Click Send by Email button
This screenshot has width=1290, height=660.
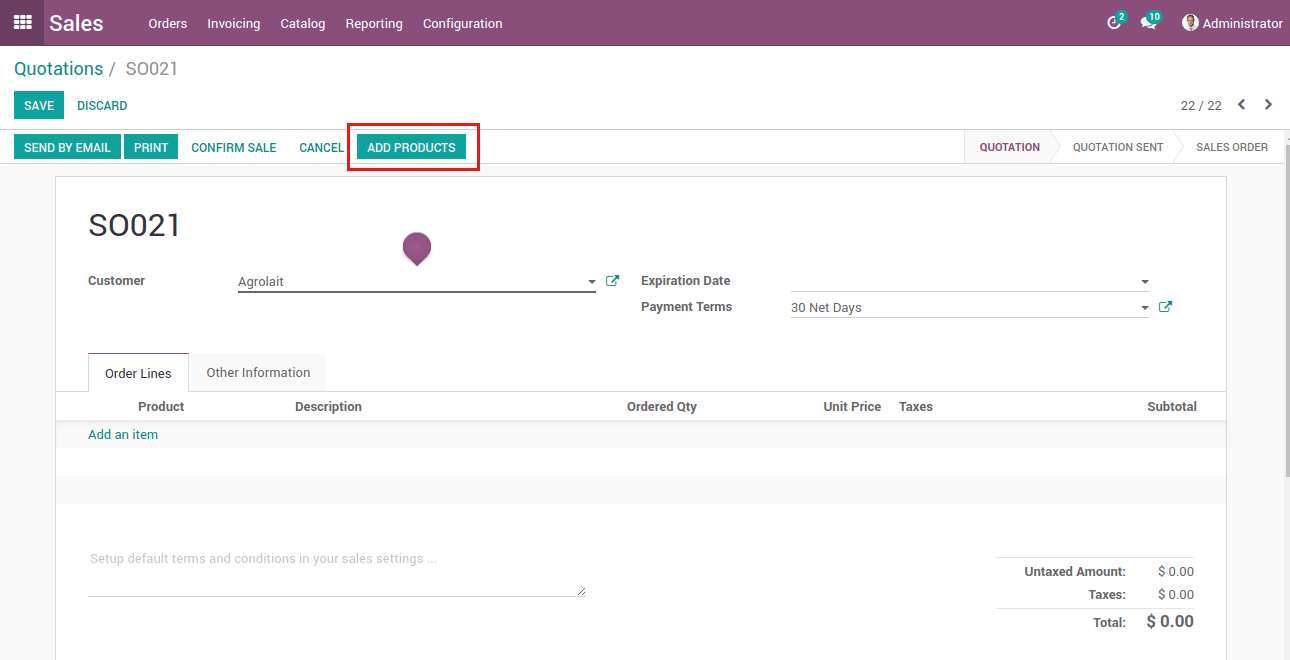click(x=67, y=147)
